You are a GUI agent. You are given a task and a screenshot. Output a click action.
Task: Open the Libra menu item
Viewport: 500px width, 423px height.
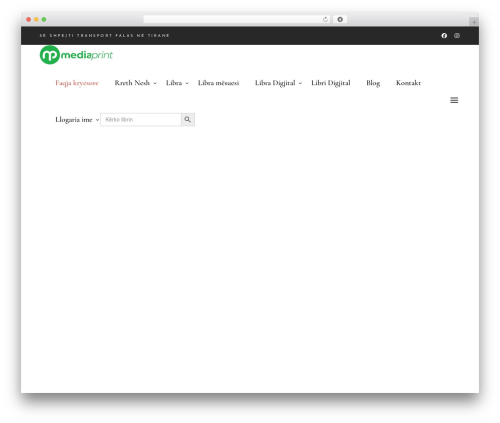pyautogui.click(x=174, y=83)
